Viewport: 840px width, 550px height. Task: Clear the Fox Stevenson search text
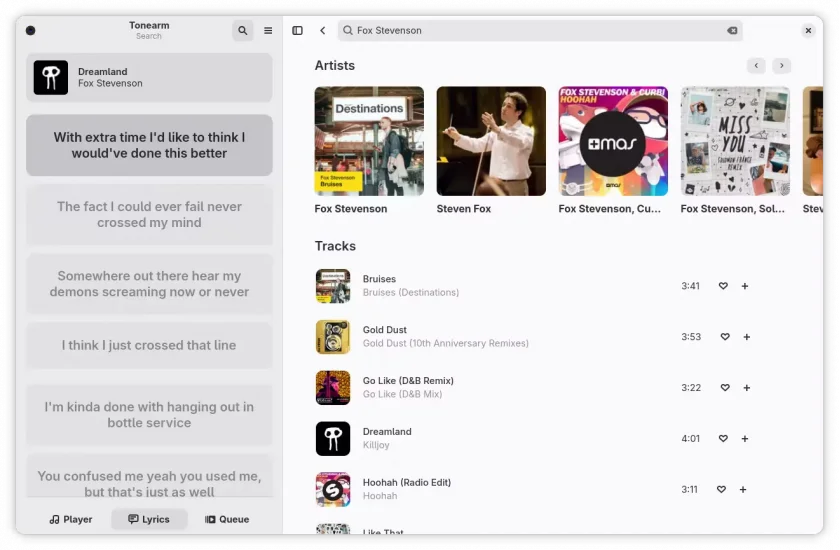point(732,31)
